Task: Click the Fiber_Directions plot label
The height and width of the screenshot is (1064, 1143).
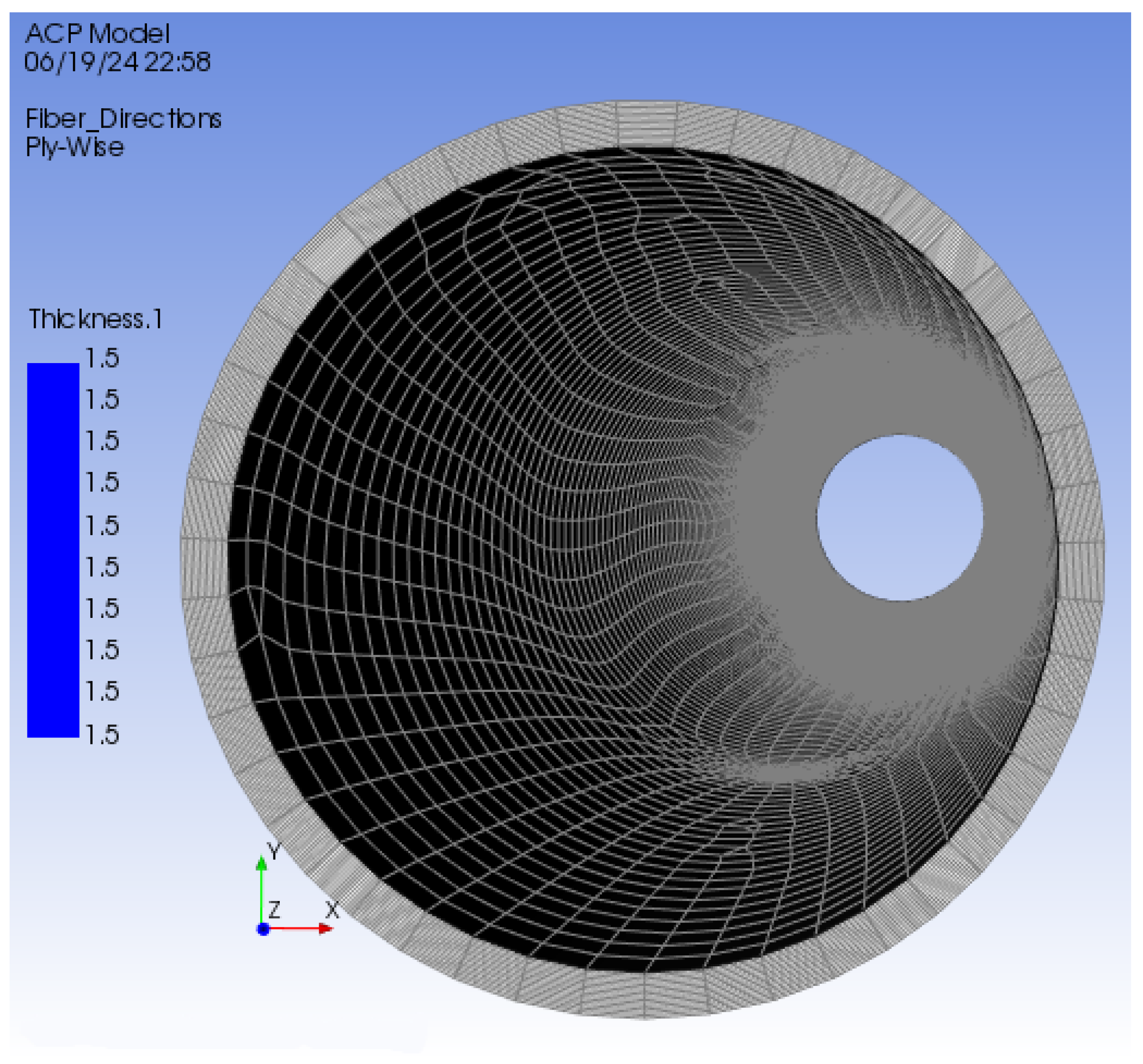Action: (x=123, y=119)
